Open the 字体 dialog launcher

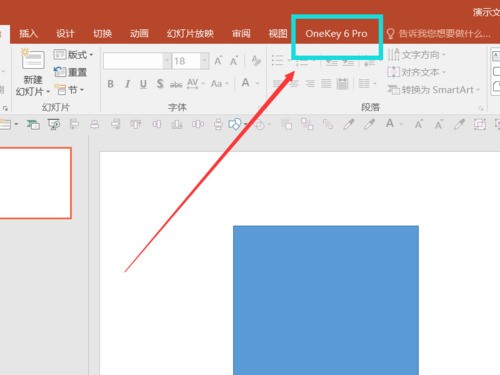pos(260,108)
